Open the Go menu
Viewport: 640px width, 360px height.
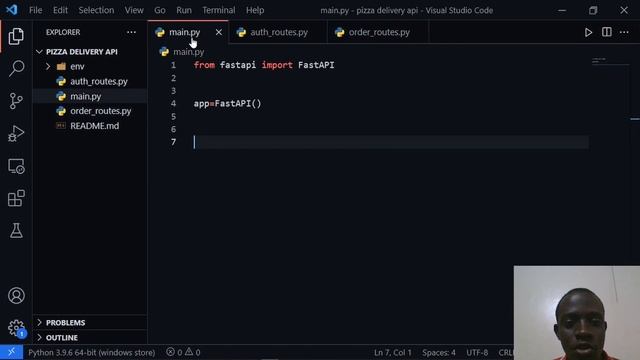pyautogui.click(x=160, y=10)
